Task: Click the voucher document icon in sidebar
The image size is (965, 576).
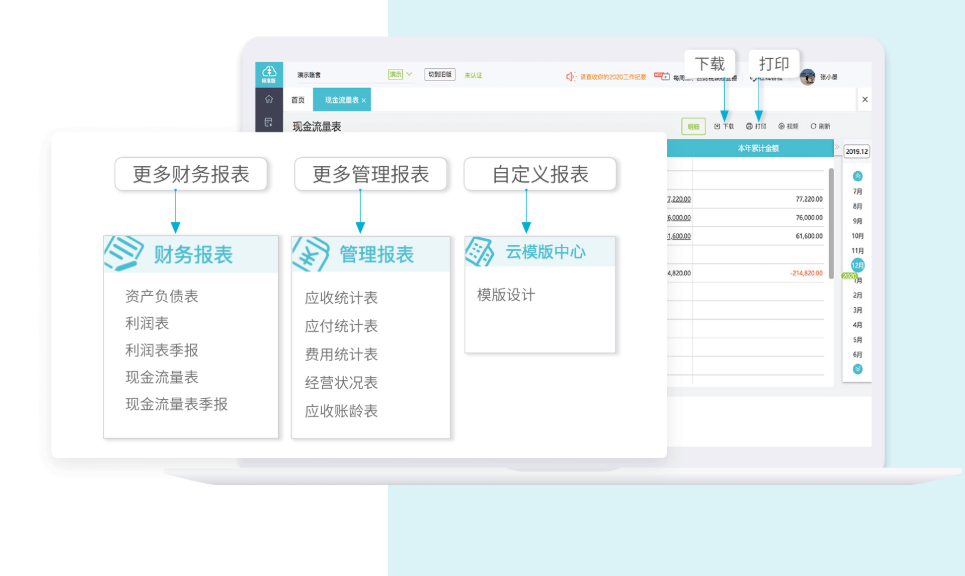Action: tap(268, 122)
